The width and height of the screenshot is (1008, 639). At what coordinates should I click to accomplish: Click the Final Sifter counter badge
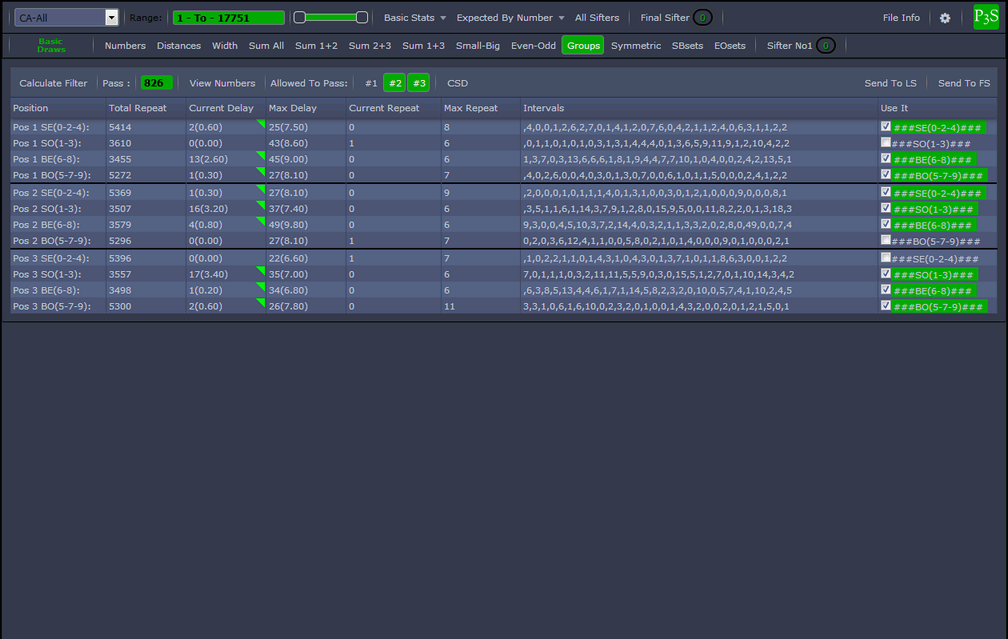click(703, 18)
